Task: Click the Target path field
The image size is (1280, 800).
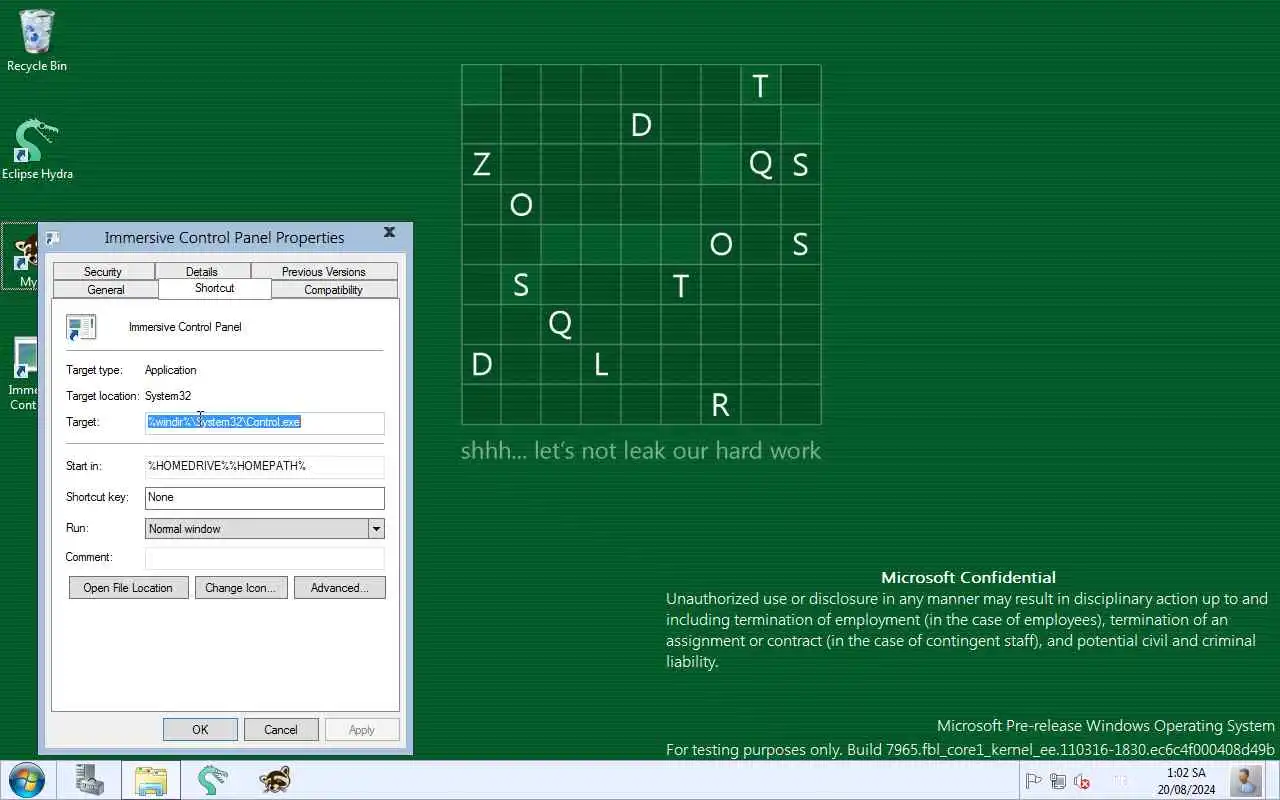Action: (x=265, y=422)
